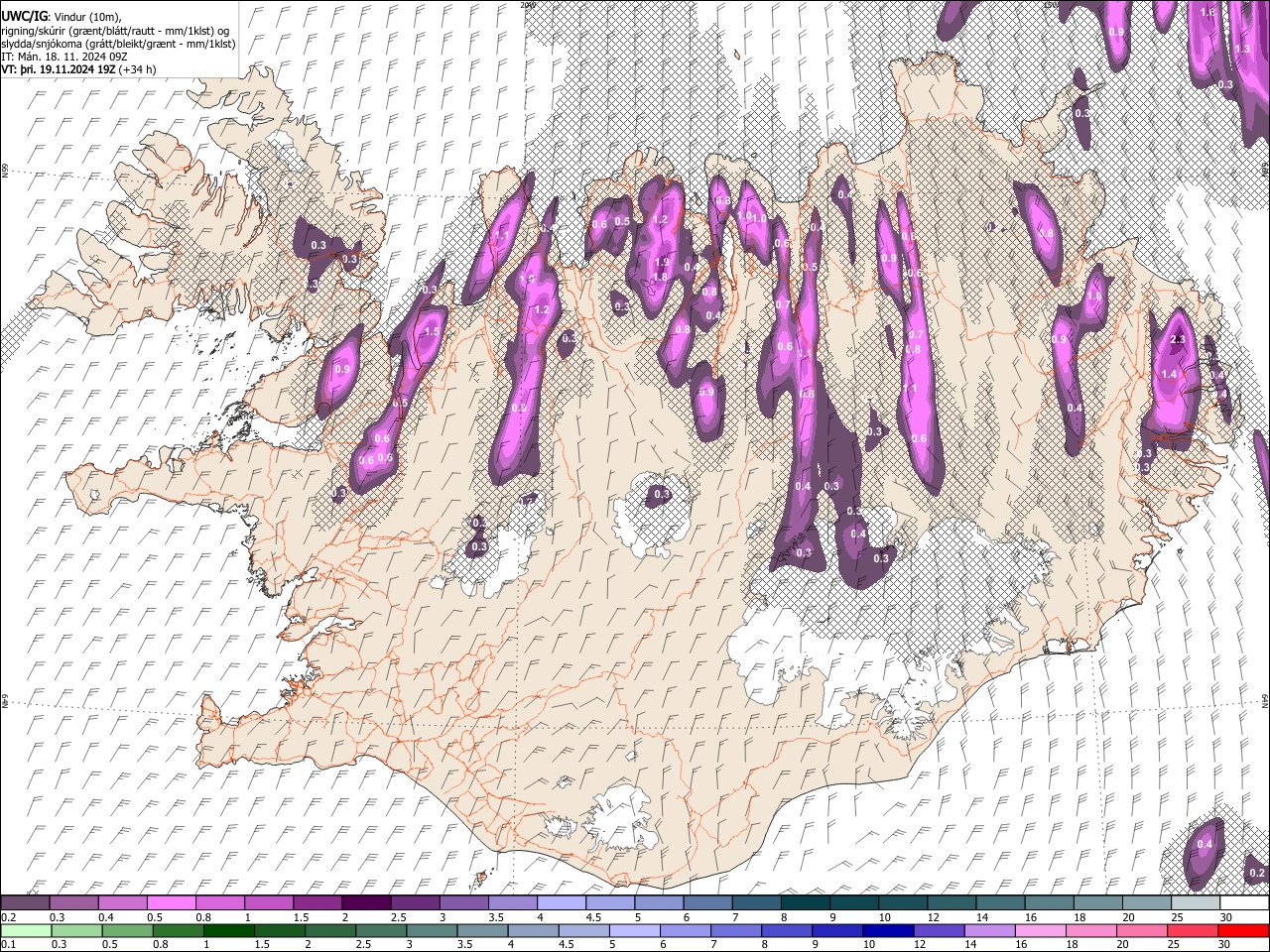Pick upper scale swatch between 4 and 4.5
Image resolution: width=1270 pixels, height=952 pixels.
[x=562, y=903]
